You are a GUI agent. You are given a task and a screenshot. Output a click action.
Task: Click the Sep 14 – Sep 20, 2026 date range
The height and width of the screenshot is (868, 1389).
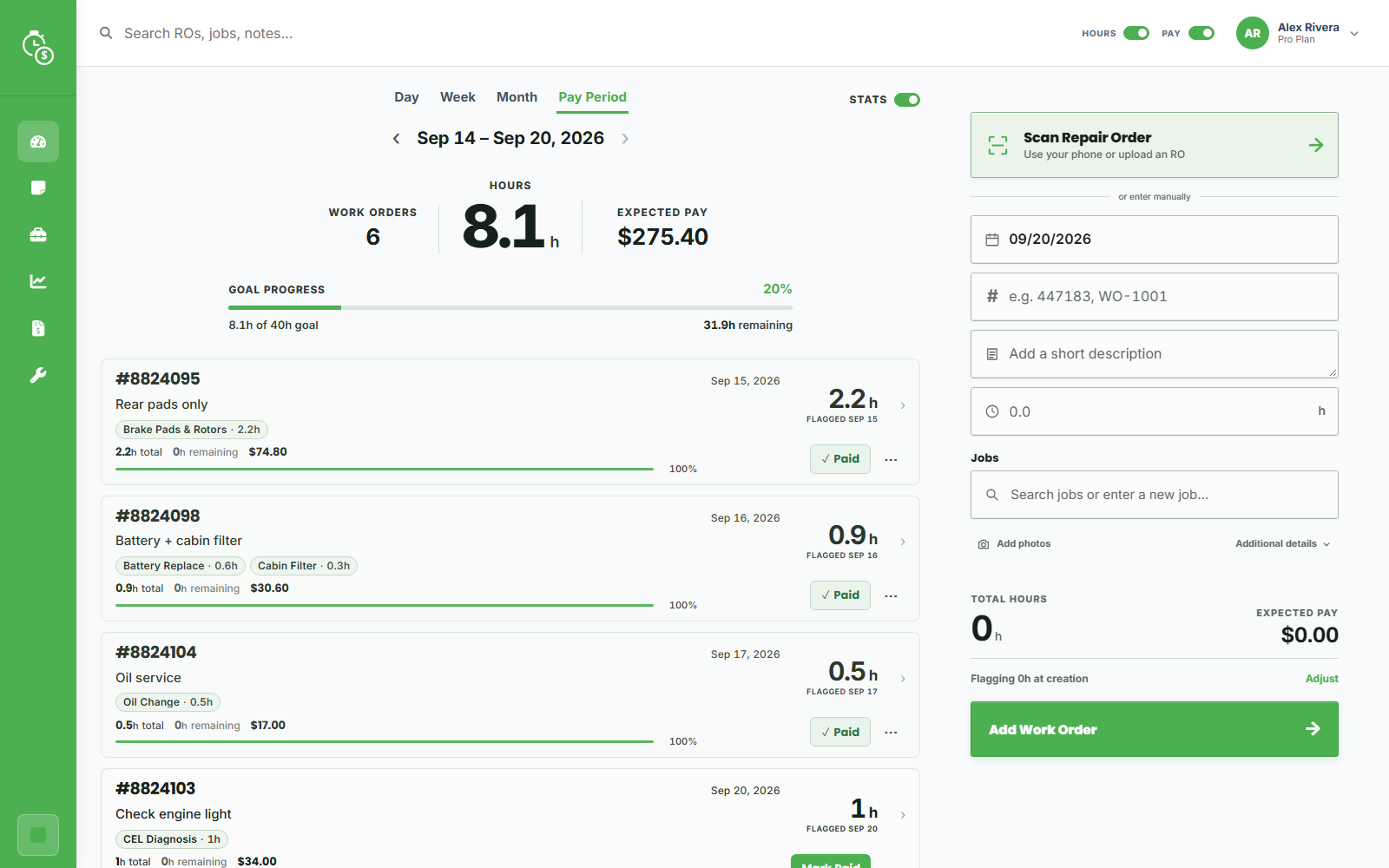click(510, 139)
